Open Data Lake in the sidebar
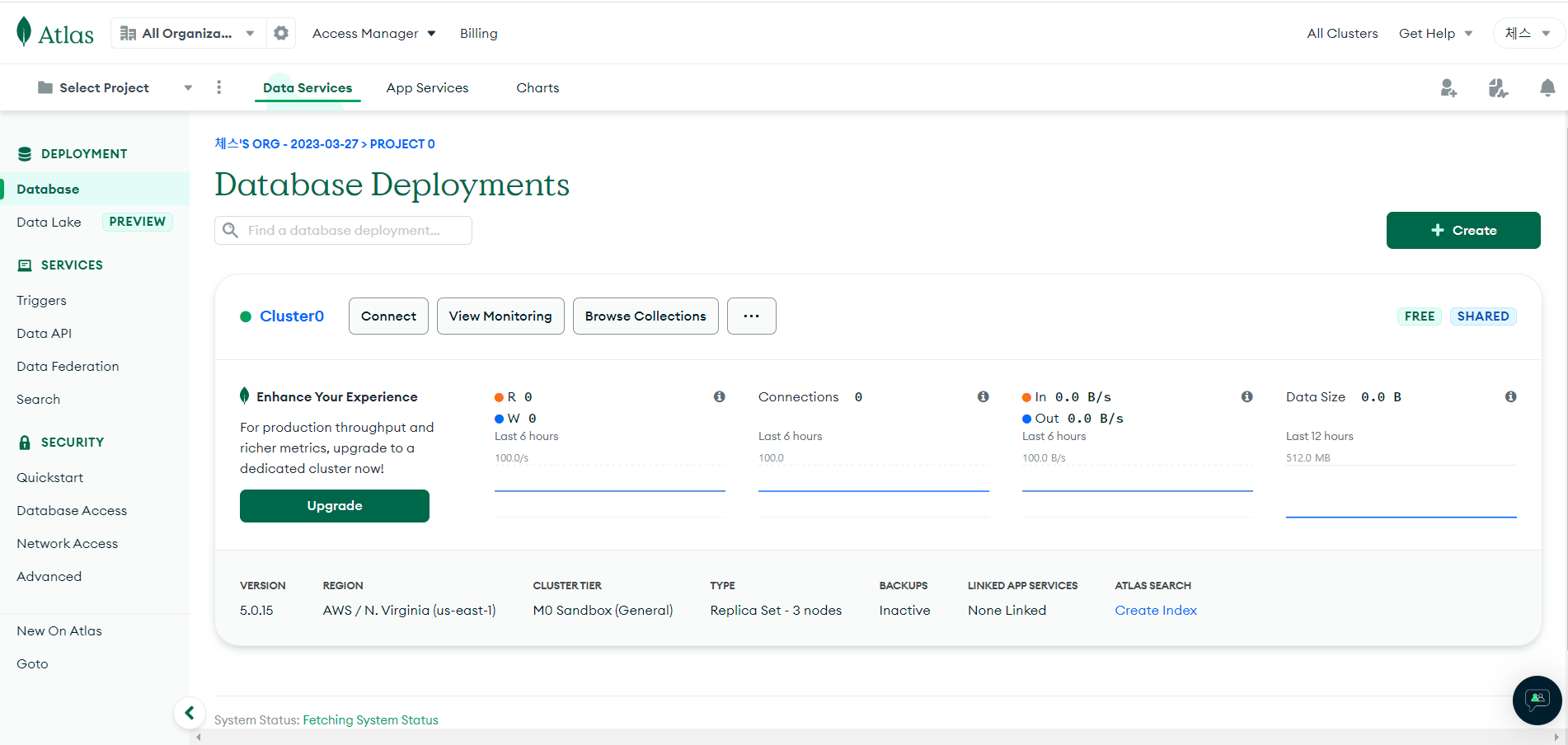This screenshot has height=745, width=1568. point(49,222)
